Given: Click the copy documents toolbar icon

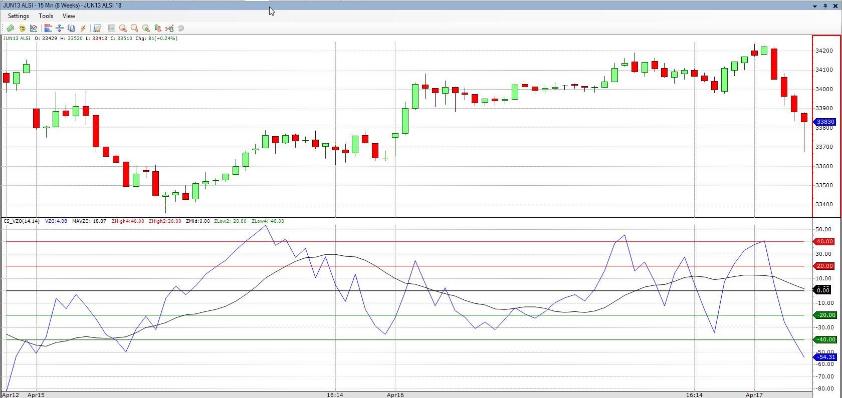Looking at the screenshot, I should pyautogui.click(x=71, y=28).
